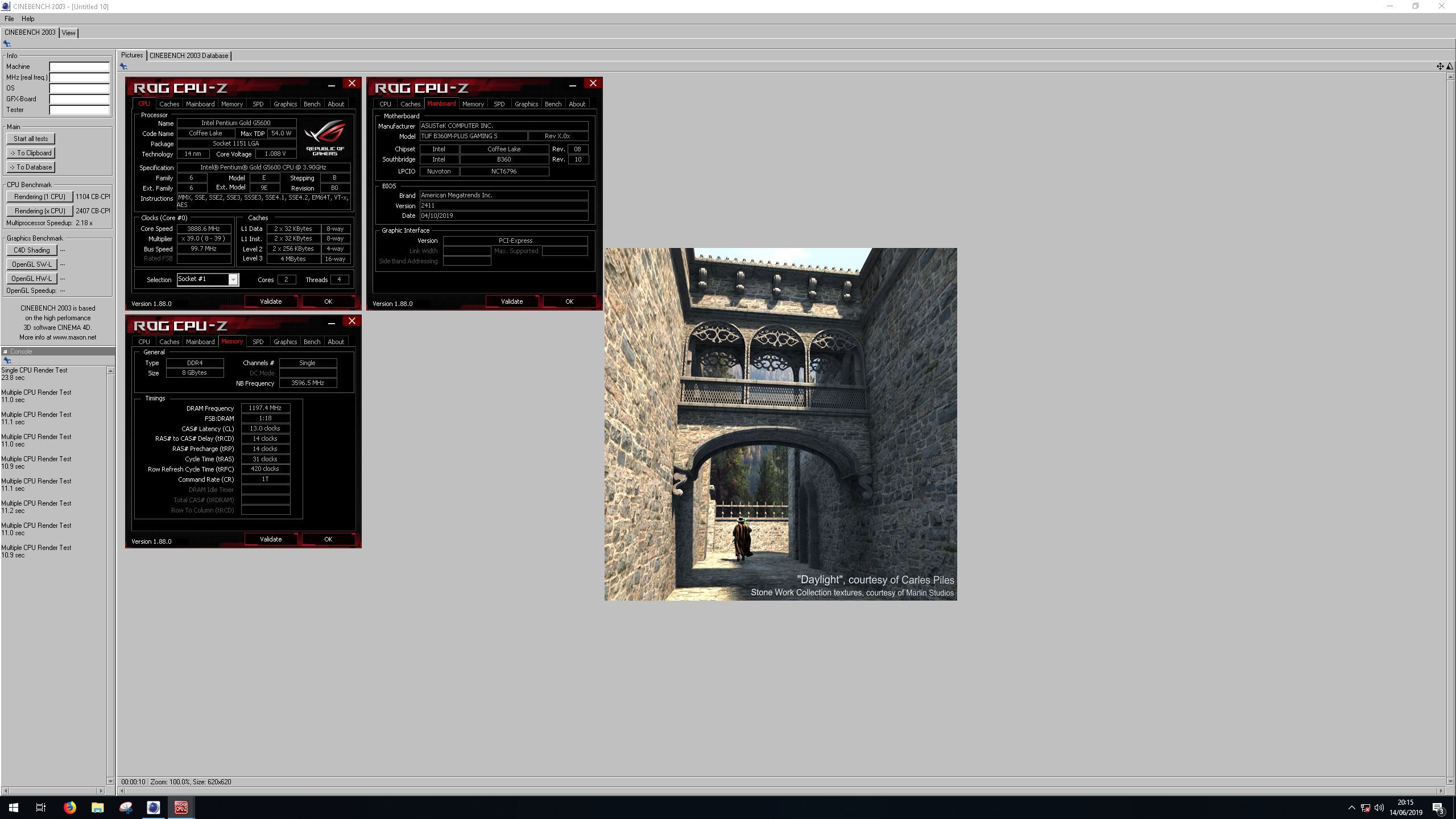Start the OpenGL SW-L test
The height and width of the screenshot is (819, 1456).
tap(32, 264)
